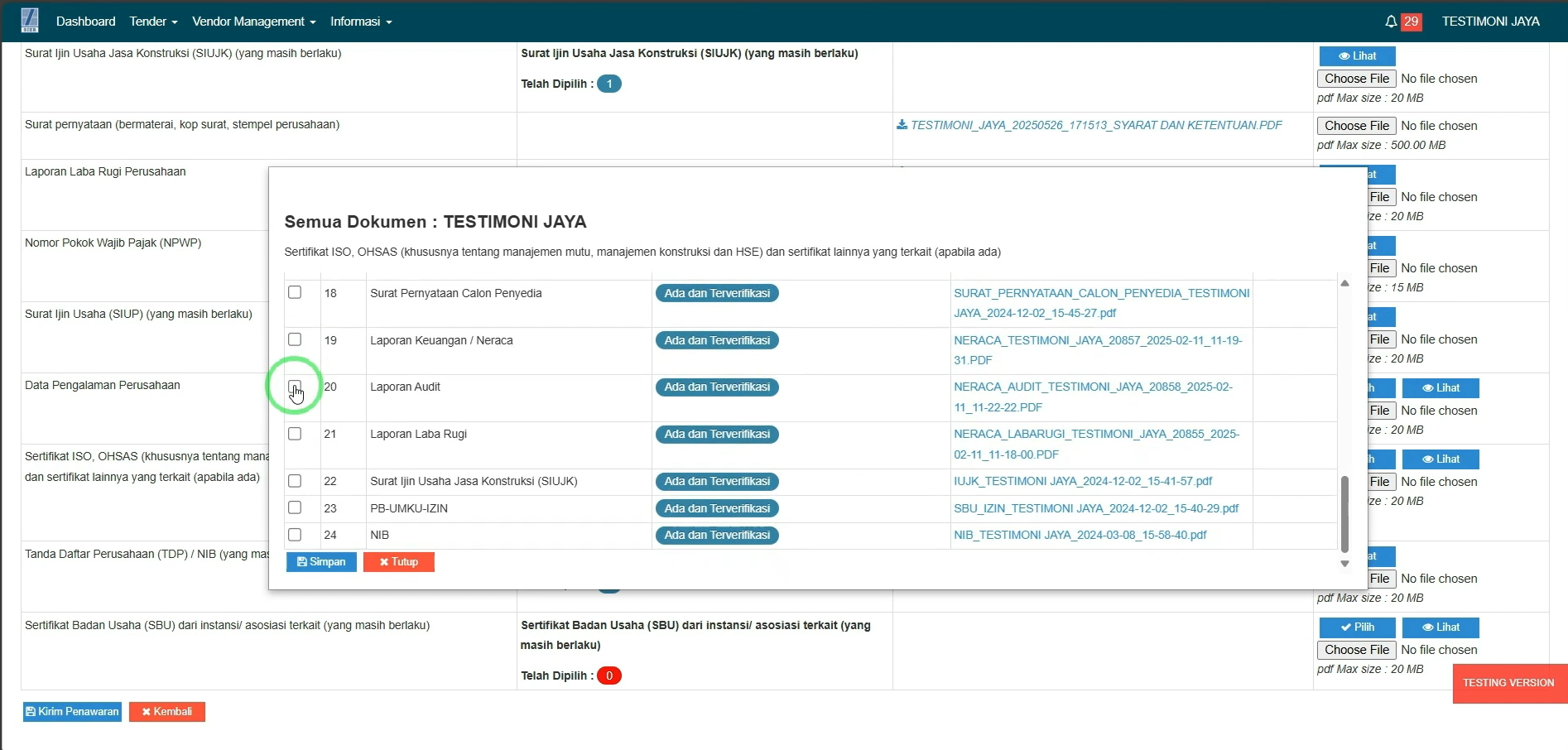Click Pilih button for Sertifikat Badan Usaha

pos(1357,627)
